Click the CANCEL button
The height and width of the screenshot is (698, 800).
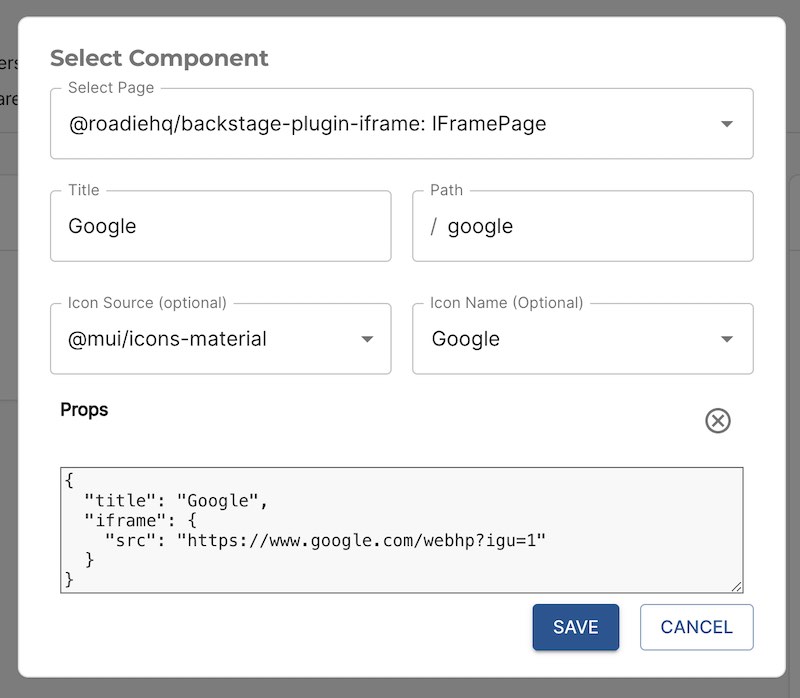[x=696, y=627]
